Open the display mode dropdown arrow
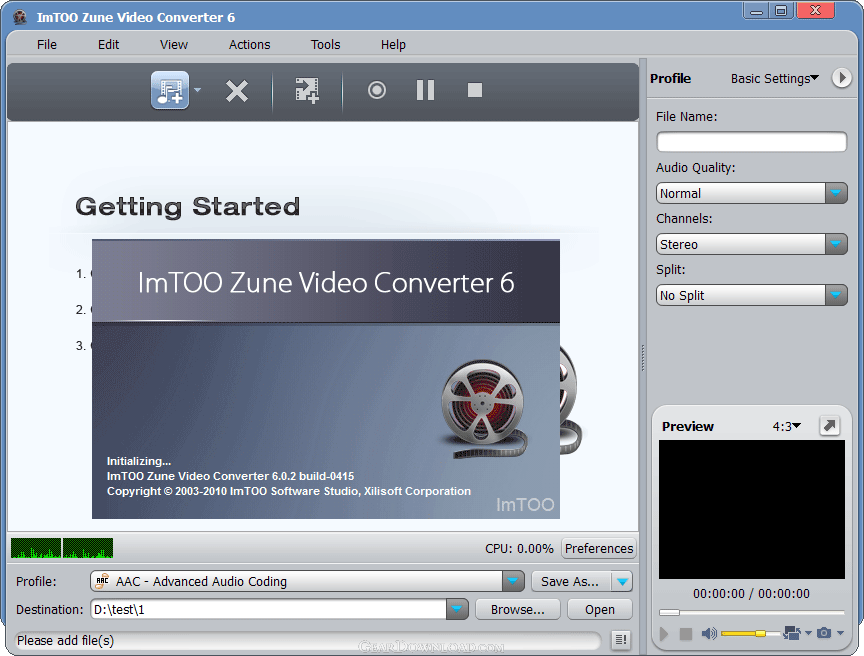 pos(808,633)
